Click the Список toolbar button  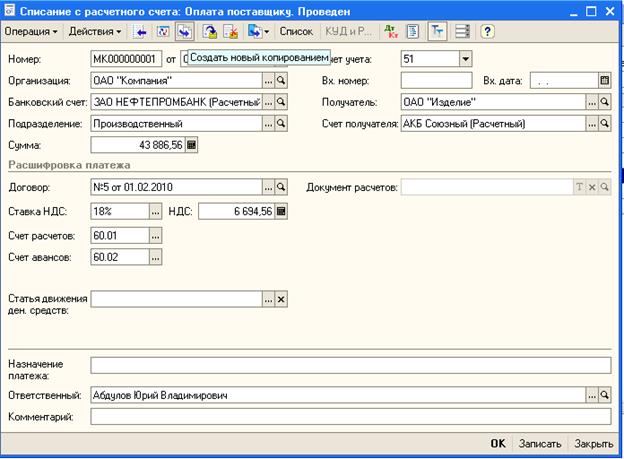point(294,32)
